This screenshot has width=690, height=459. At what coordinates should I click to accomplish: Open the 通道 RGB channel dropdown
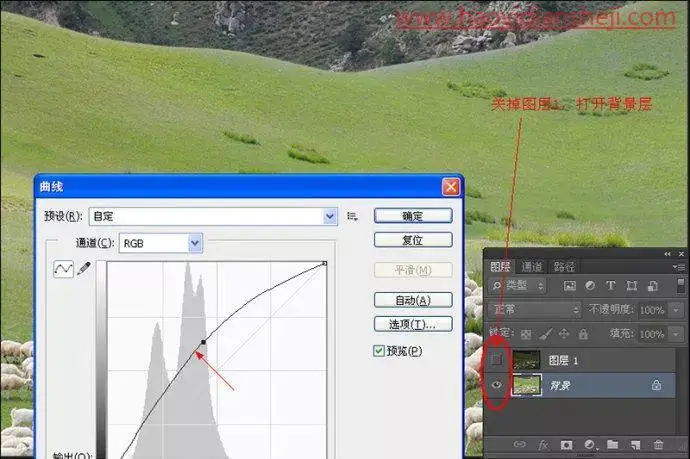click(x=195, y=243)
